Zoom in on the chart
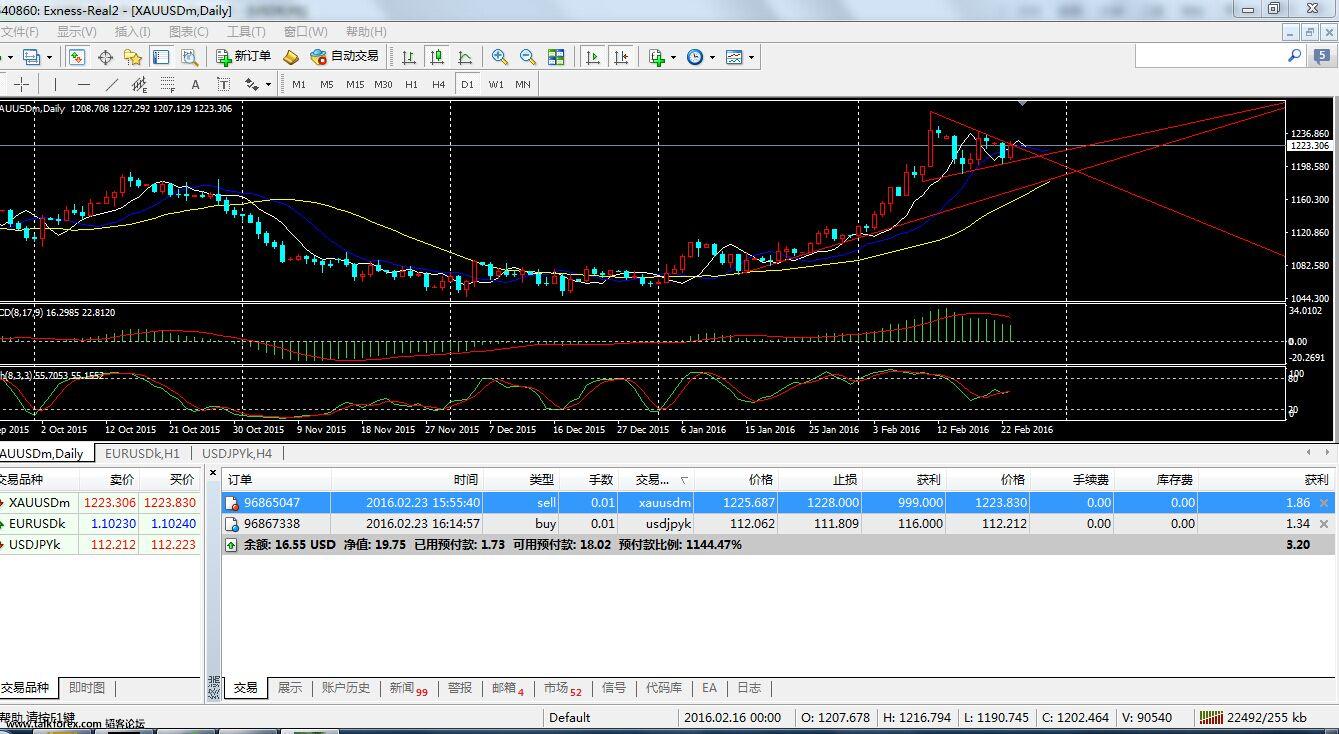The height and width of the screenshot is (734, 1339). (499, 57)
